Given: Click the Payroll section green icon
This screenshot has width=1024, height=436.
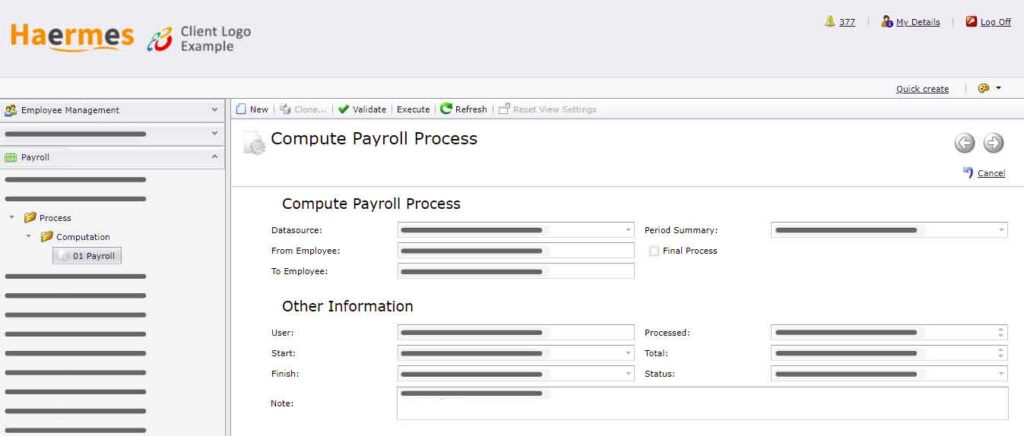Looking at the screenshot, I should pyautogui.click(x=11, y=157).
